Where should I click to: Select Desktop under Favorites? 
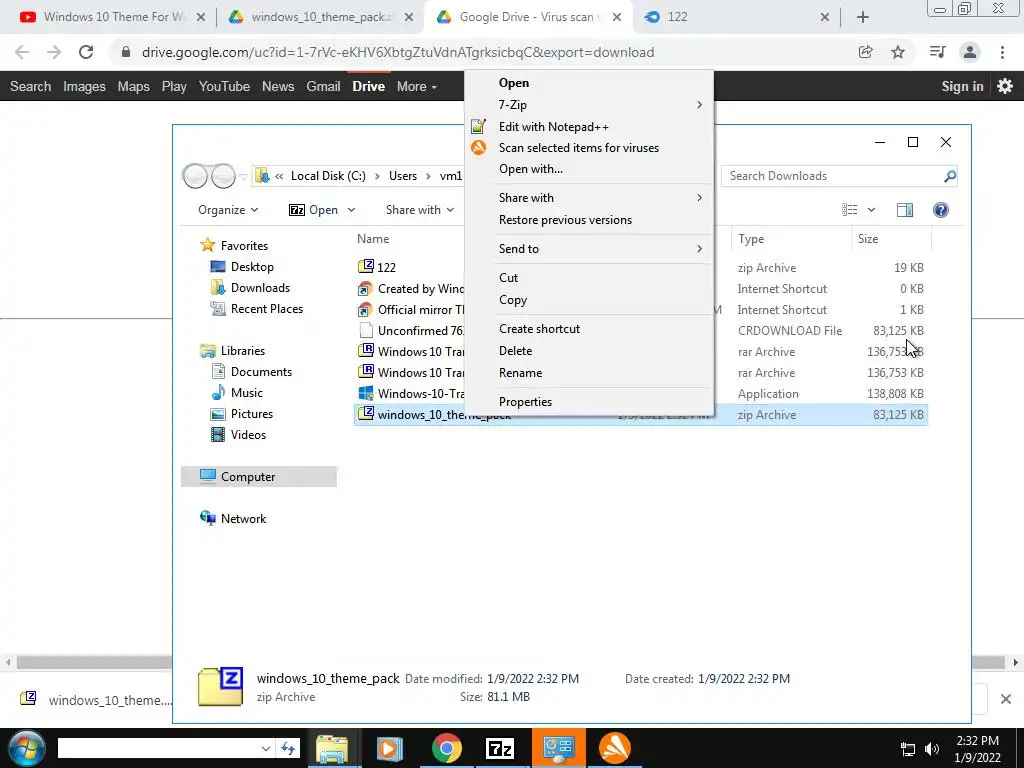[x=252, y=266]
